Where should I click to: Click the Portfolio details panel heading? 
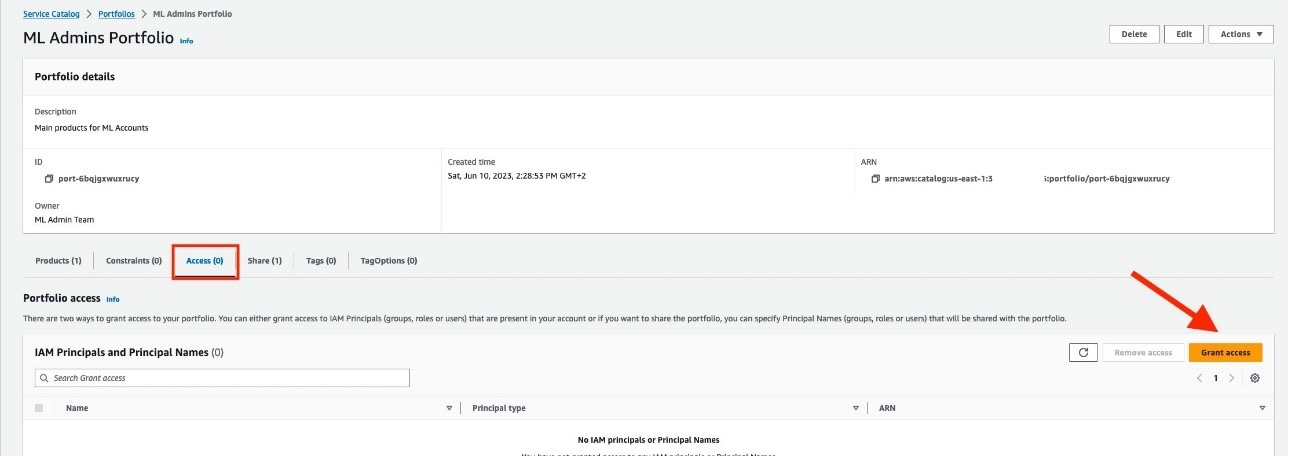(75, 76)
